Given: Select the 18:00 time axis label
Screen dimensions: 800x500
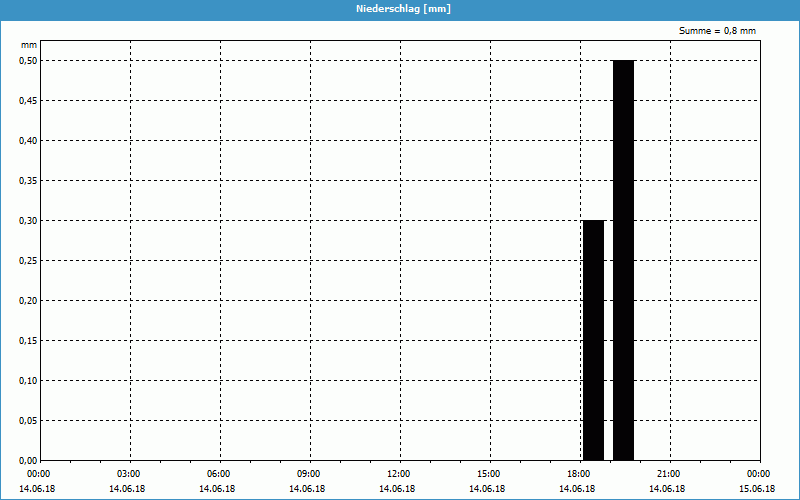Looking at the screenshot, I should pyautogui.click(x=578, y=474).
